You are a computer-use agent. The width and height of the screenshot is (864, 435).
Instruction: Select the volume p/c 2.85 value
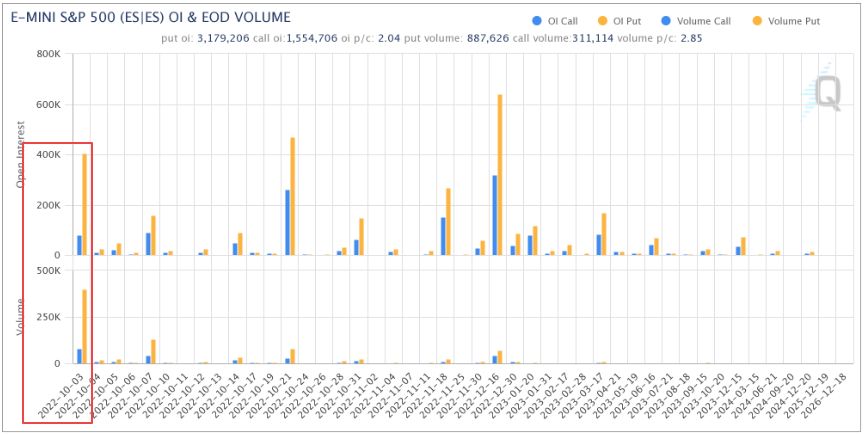pyautogui.click(x=690, y=39)
